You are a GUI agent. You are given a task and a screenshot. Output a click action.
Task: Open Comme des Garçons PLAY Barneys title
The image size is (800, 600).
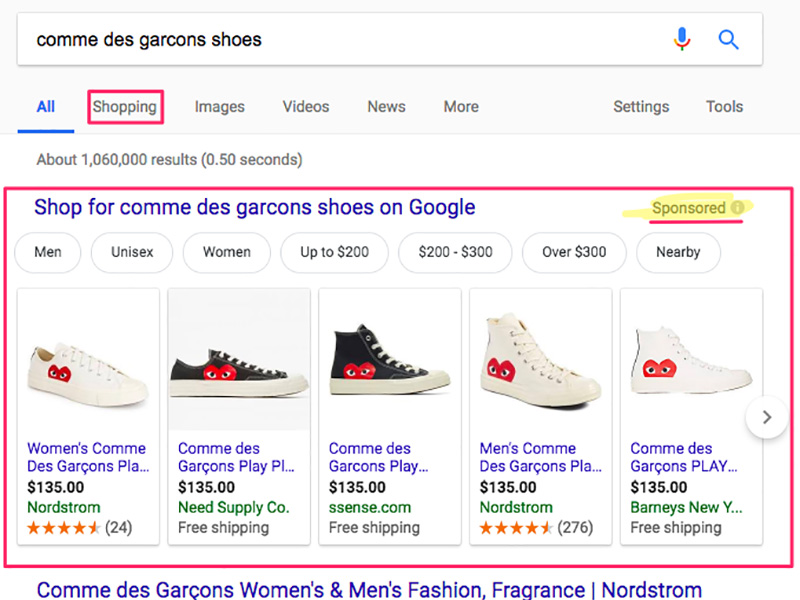(x=684, y=457)
